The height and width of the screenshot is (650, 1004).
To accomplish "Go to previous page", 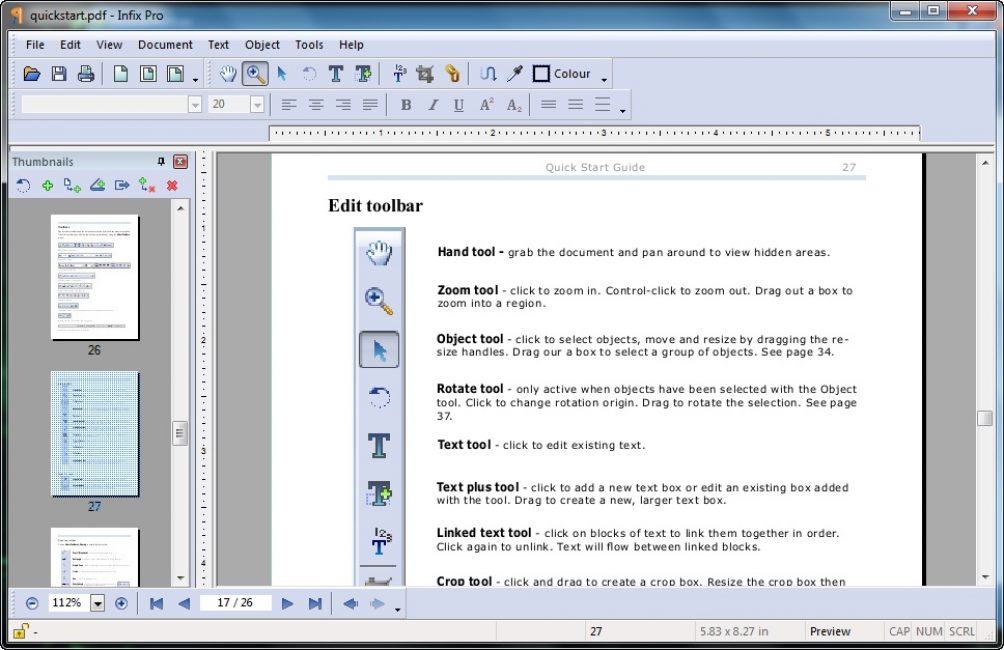I will point(184,603).
